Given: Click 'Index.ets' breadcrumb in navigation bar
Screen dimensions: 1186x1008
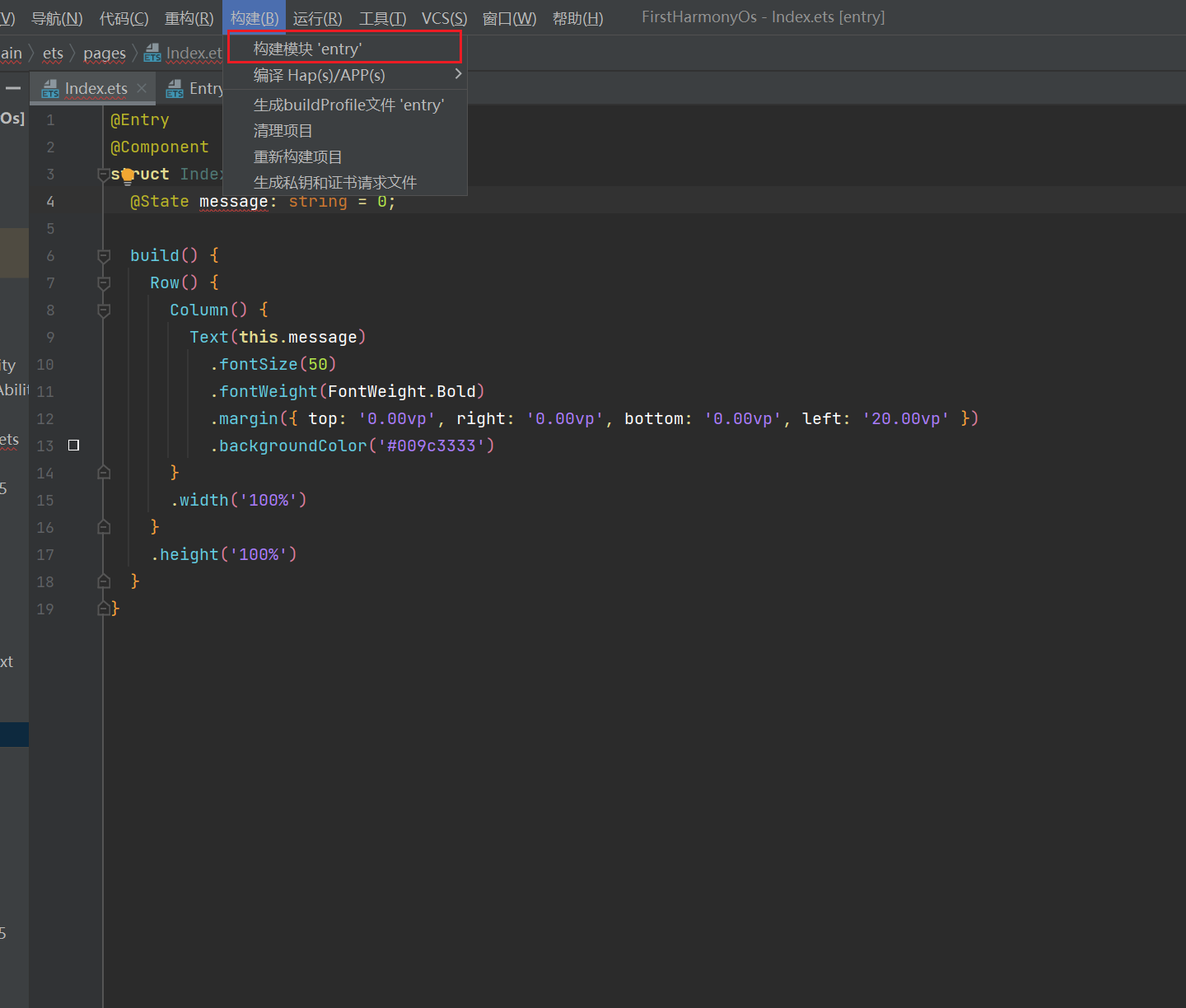Looking at the screenshot, I should click(194, 54).
